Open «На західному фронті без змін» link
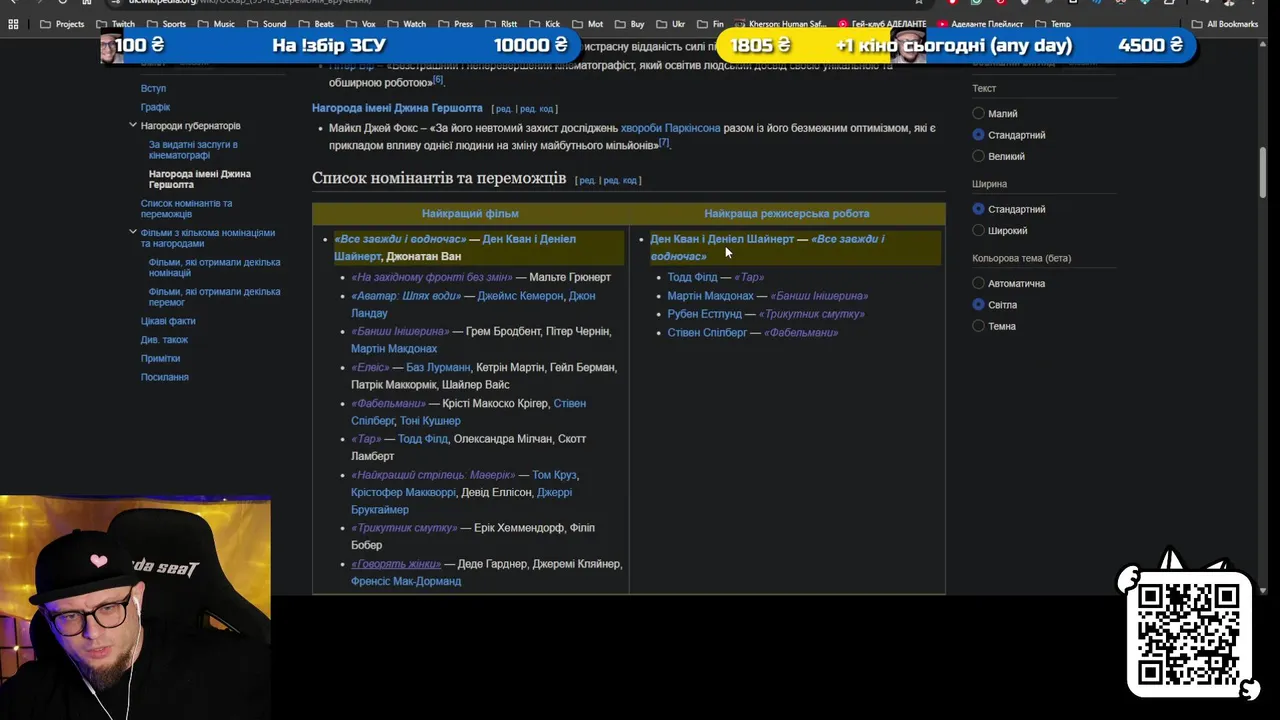1280x720 pixels. [x=431, y=278]
